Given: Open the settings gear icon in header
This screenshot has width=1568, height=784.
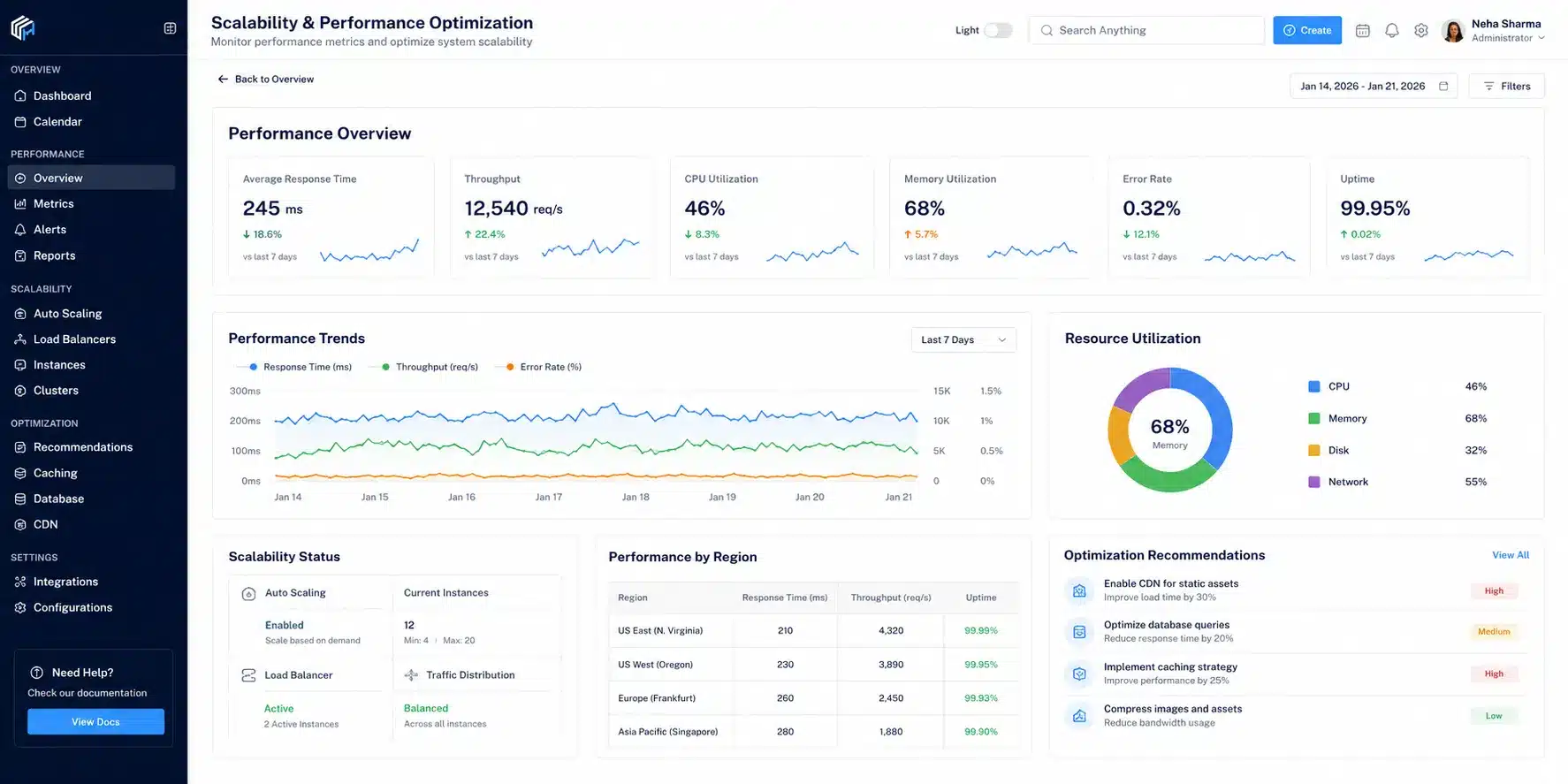Looking at the screenshot, I should (x=1420, y=30).
